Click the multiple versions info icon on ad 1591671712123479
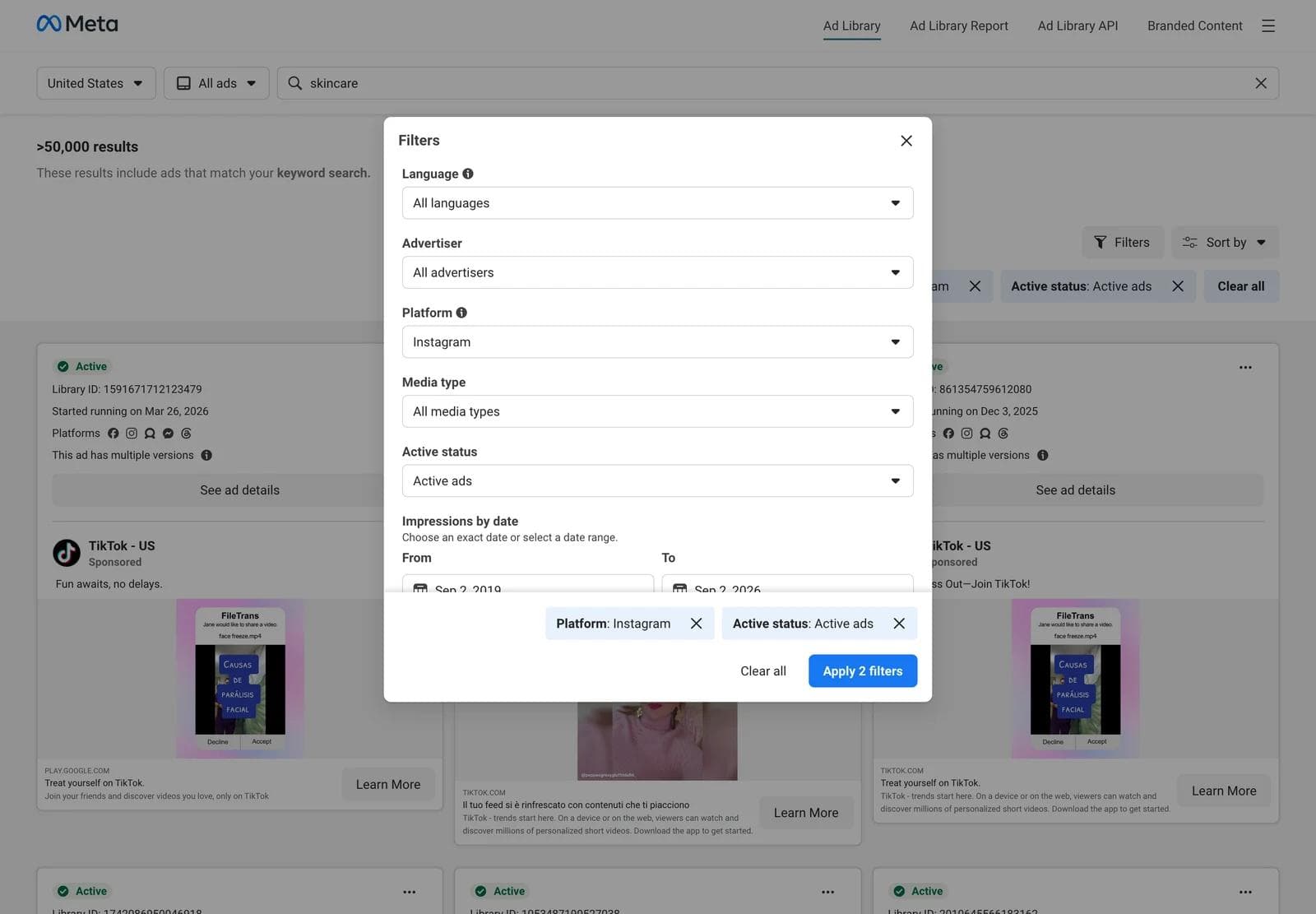 point(206,455)
